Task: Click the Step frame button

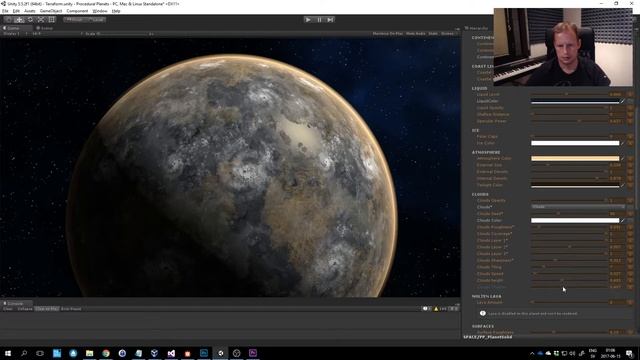Action: pyautogui.click(x=330, y=20)
